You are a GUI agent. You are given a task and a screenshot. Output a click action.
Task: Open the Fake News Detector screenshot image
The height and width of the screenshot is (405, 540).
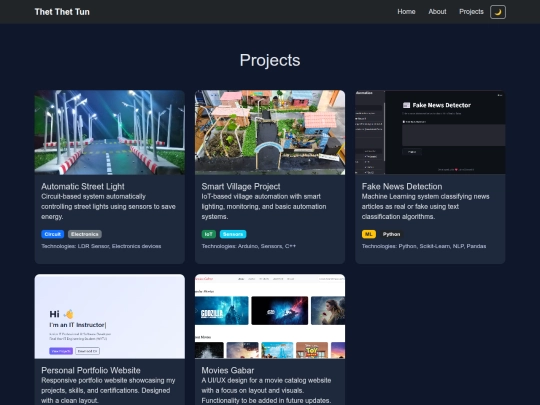pyautogui.click(x=430, y=132)
